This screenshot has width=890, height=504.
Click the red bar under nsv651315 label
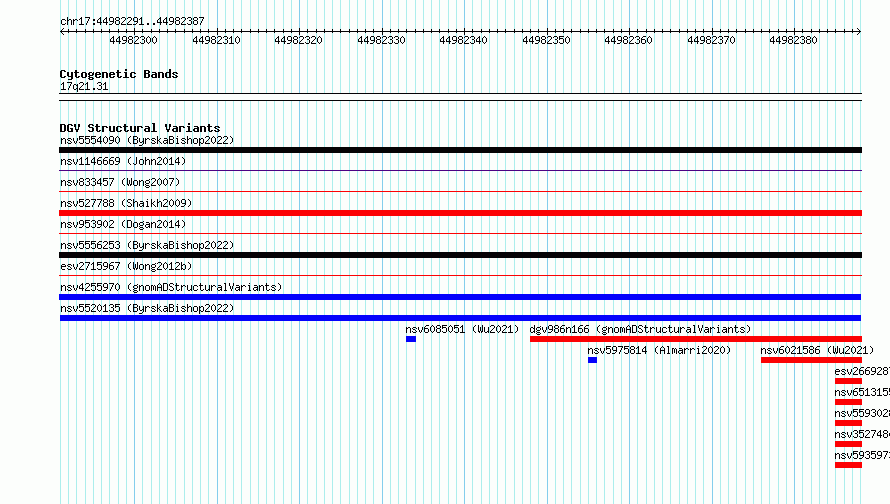pyautogui.click(x=849, y=402)
